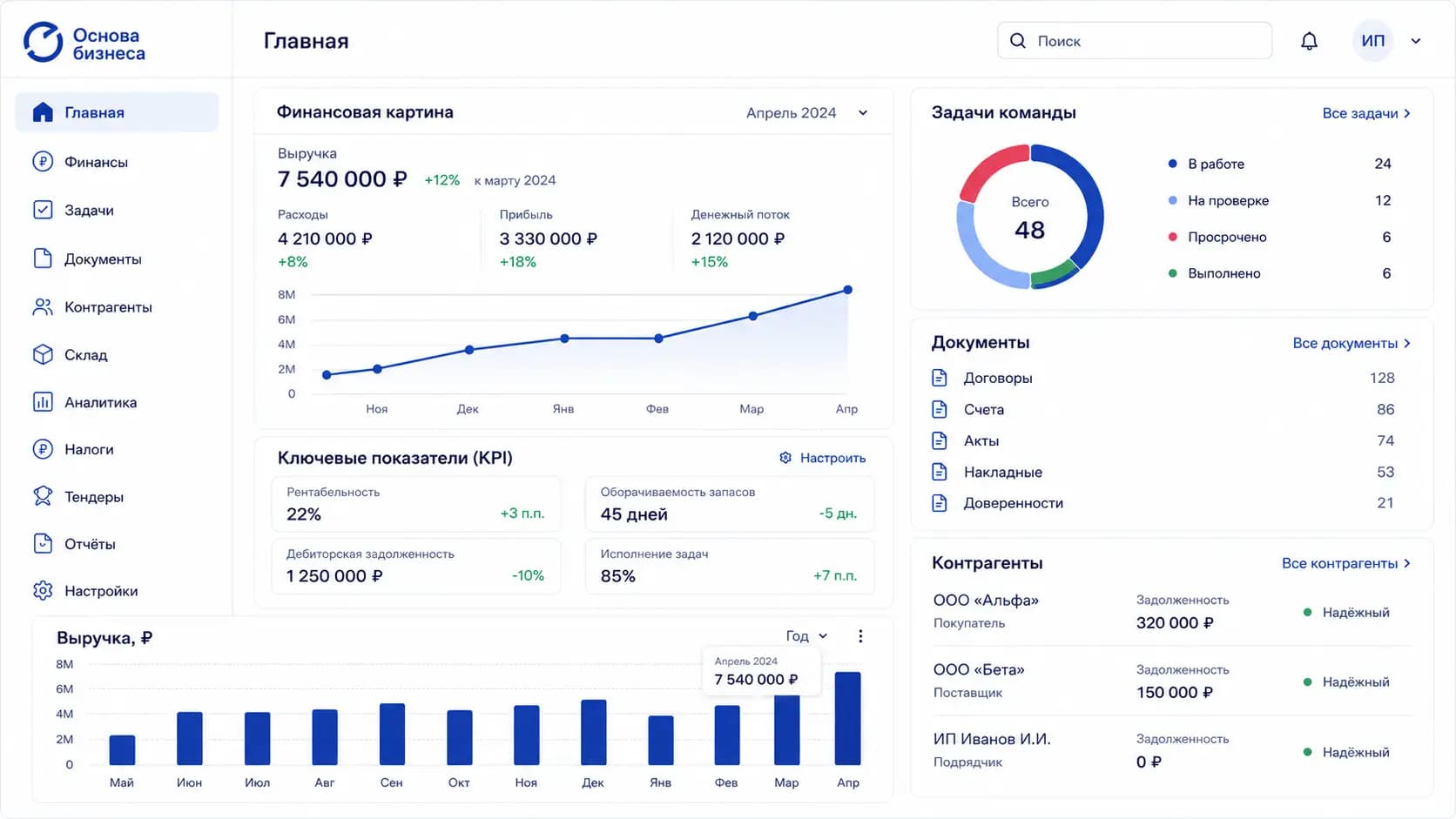Open the three-dot menu on Выручка chart
Image resolution: width=1456 pixels, height=819 pixels.
point(860,636)
